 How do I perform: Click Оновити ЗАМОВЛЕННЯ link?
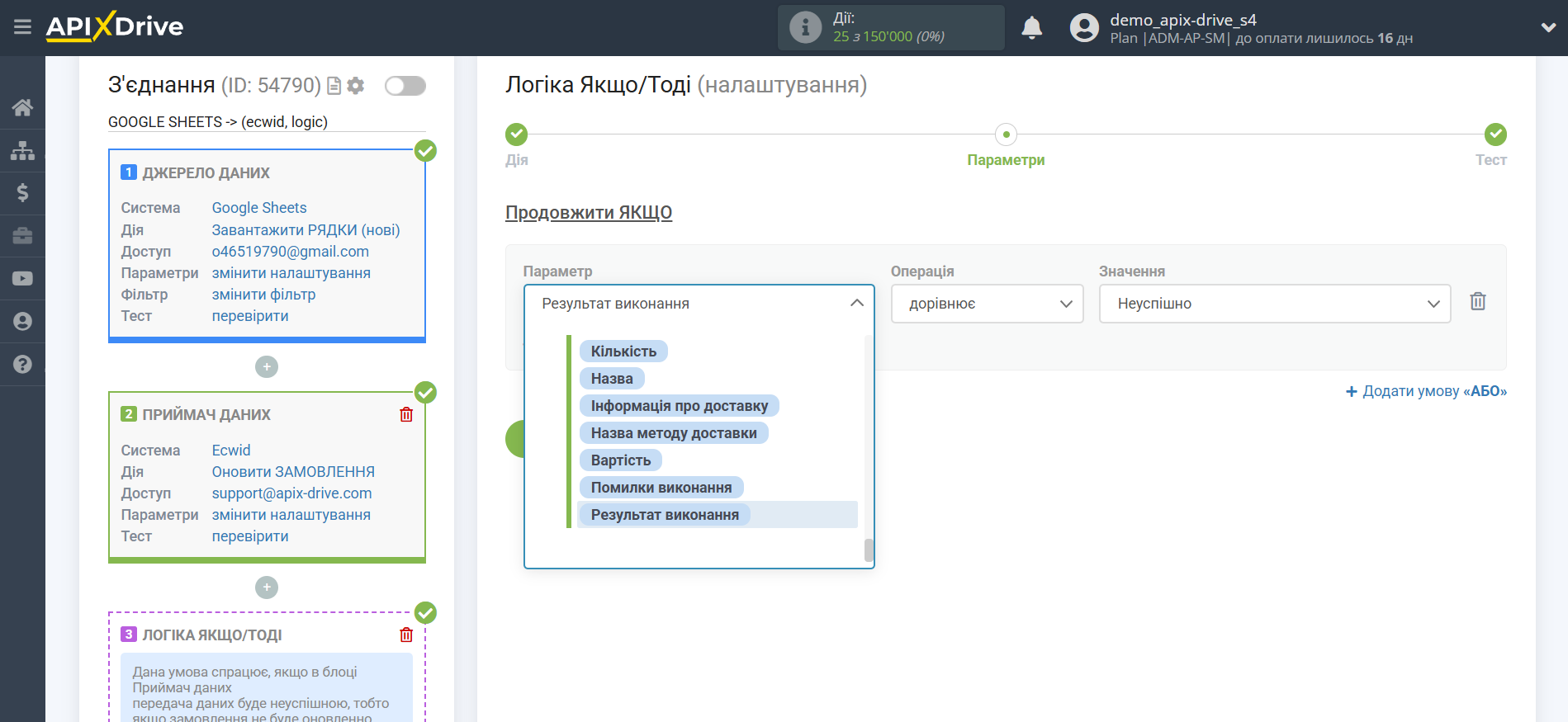point(293,472)
